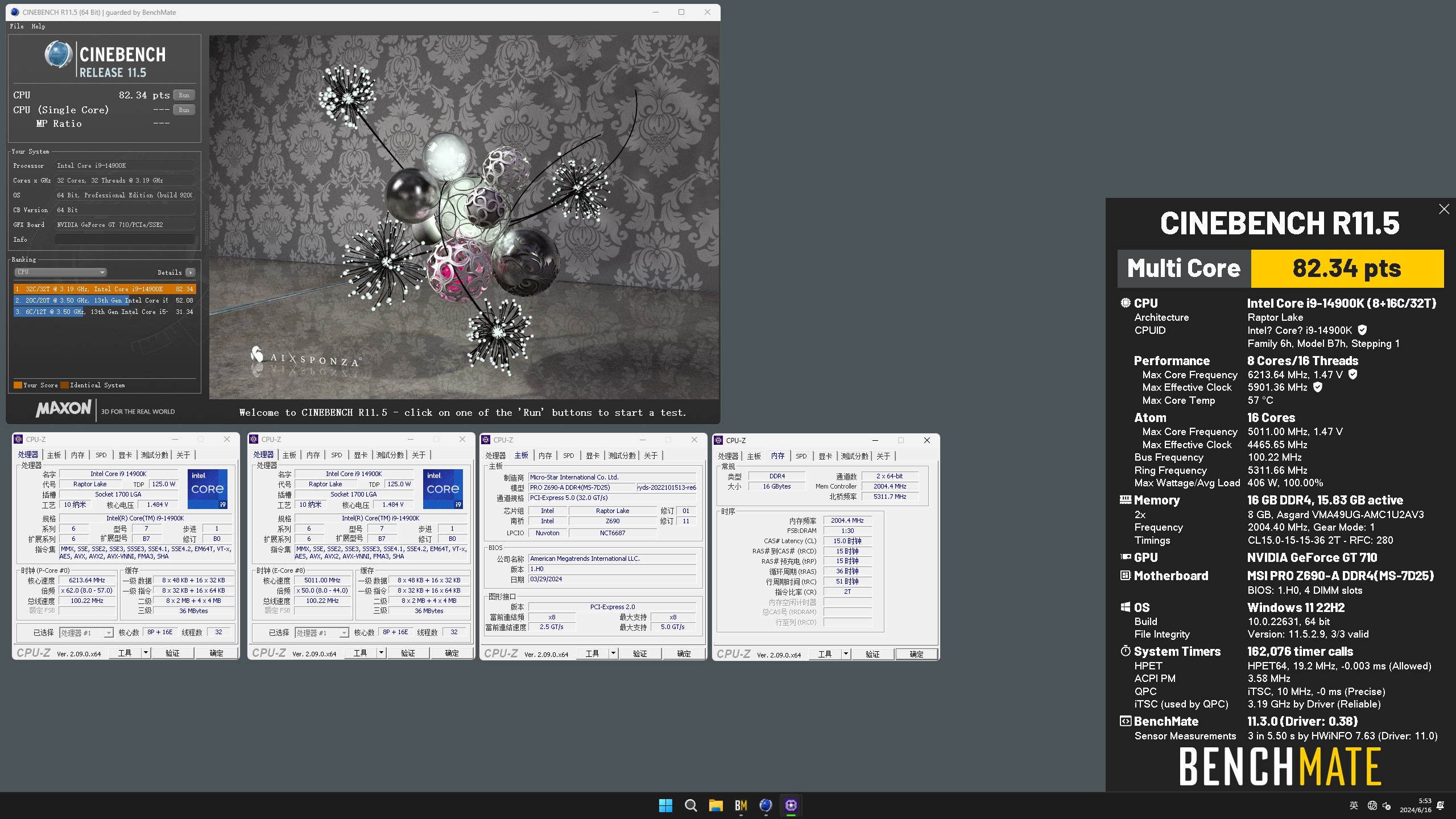
Task: Click the 英 input language indicator
Action: [1354, 805]
